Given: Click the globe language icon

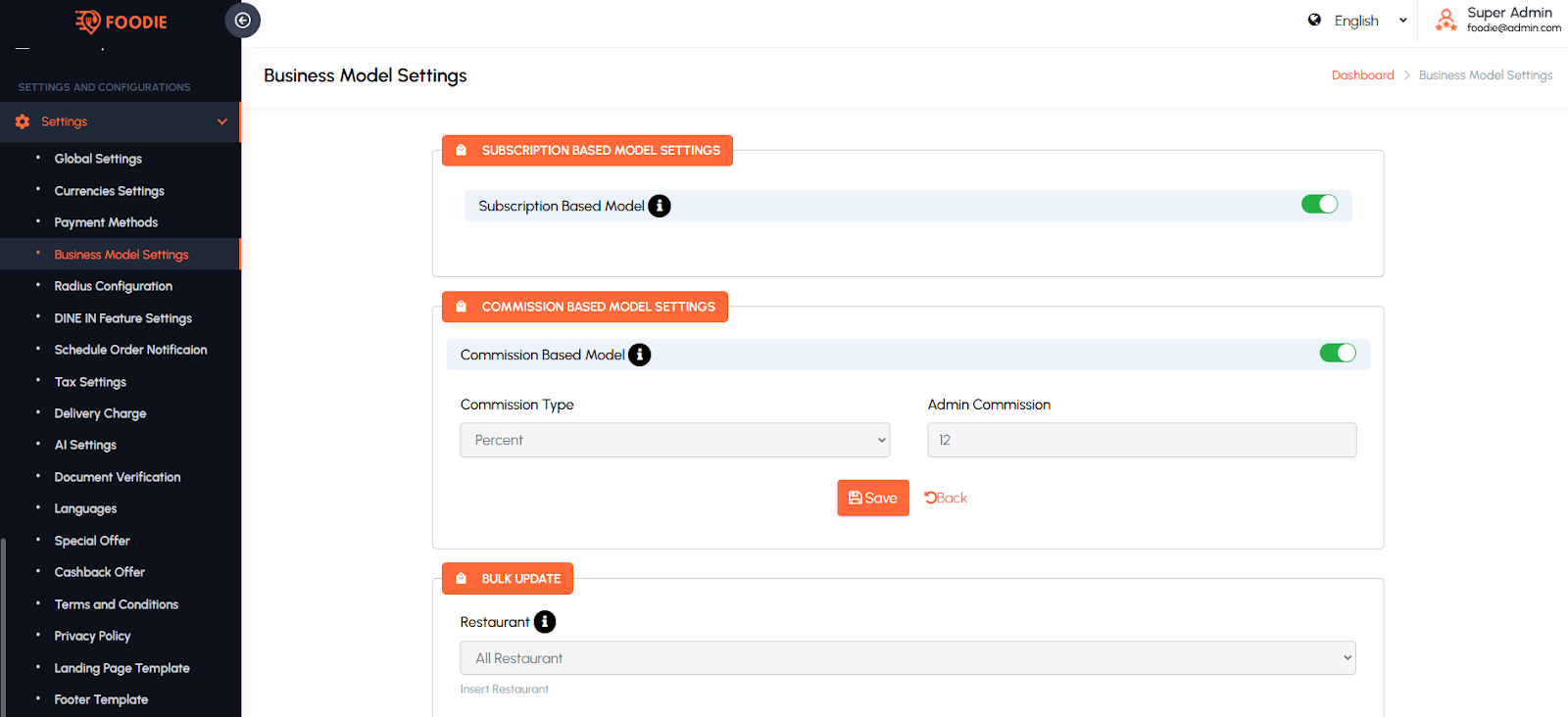Looking at the screenshot, I should pos(1314,20).
